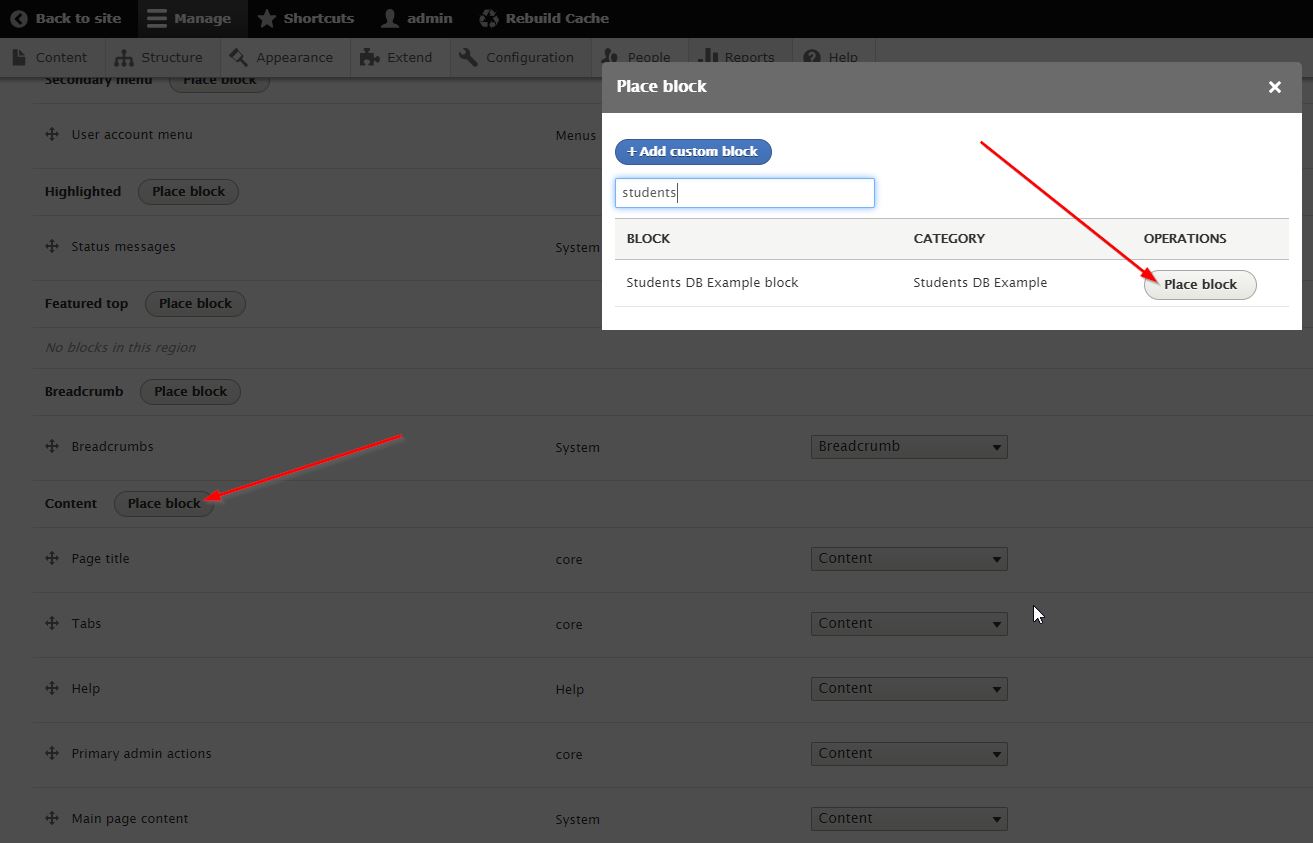Click Add custom block button
The width and height of the screenshot is (1313, 843).
point(693,152)
